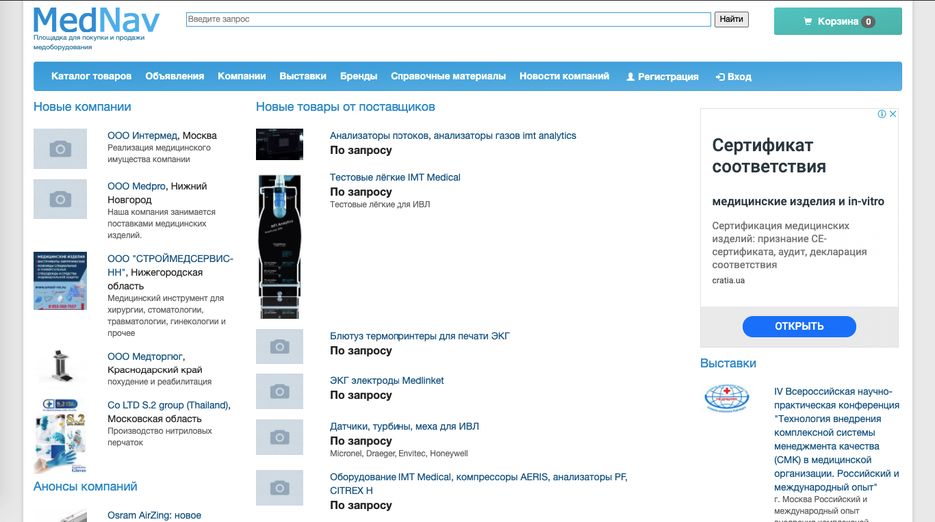Open СТРОЙМЕДСЕРВИС-НН company image
This screenshot has height=522, width=935.
[x=60, y=280]
